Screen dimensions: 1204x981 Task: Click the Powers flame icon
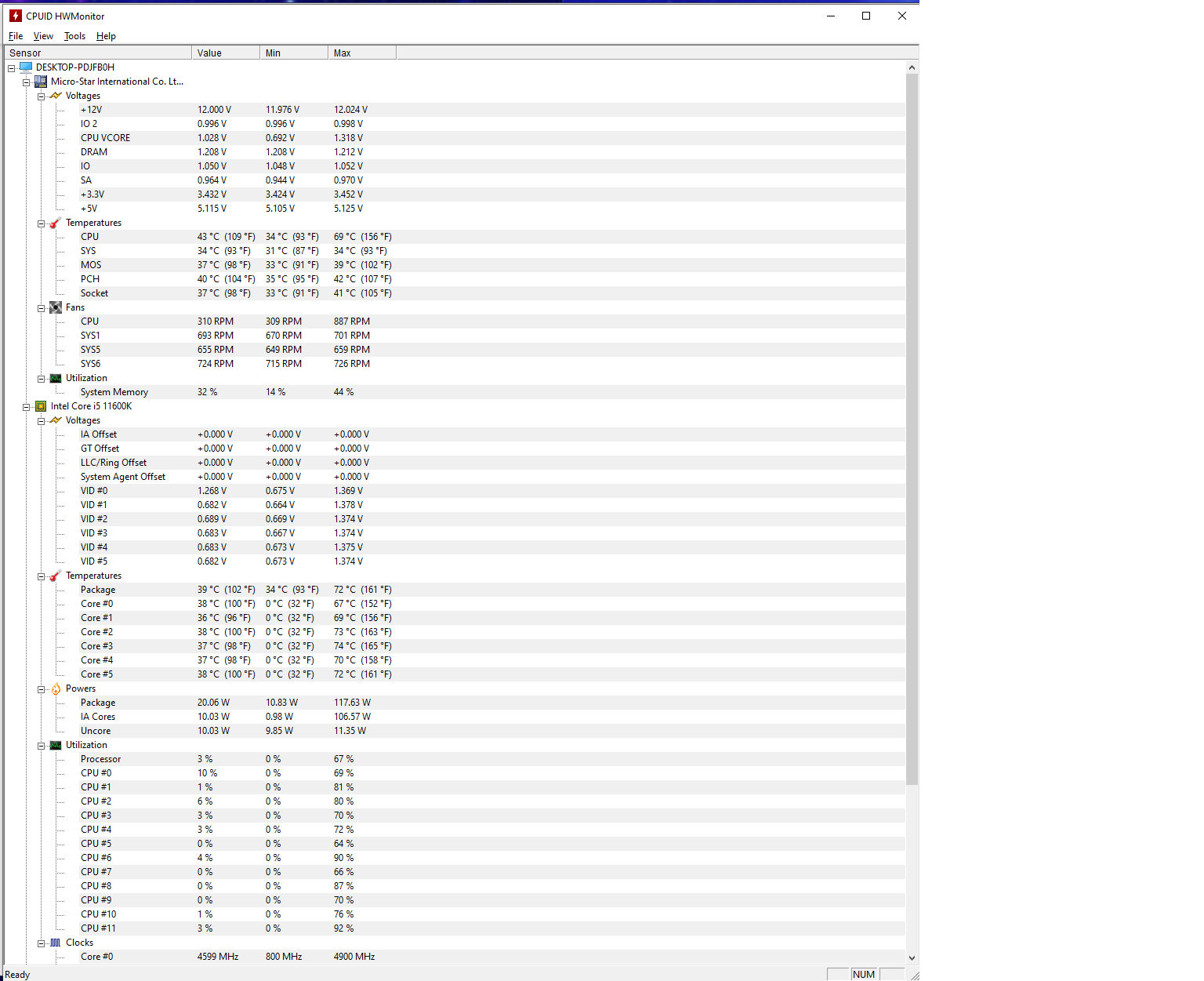(56, 689)
